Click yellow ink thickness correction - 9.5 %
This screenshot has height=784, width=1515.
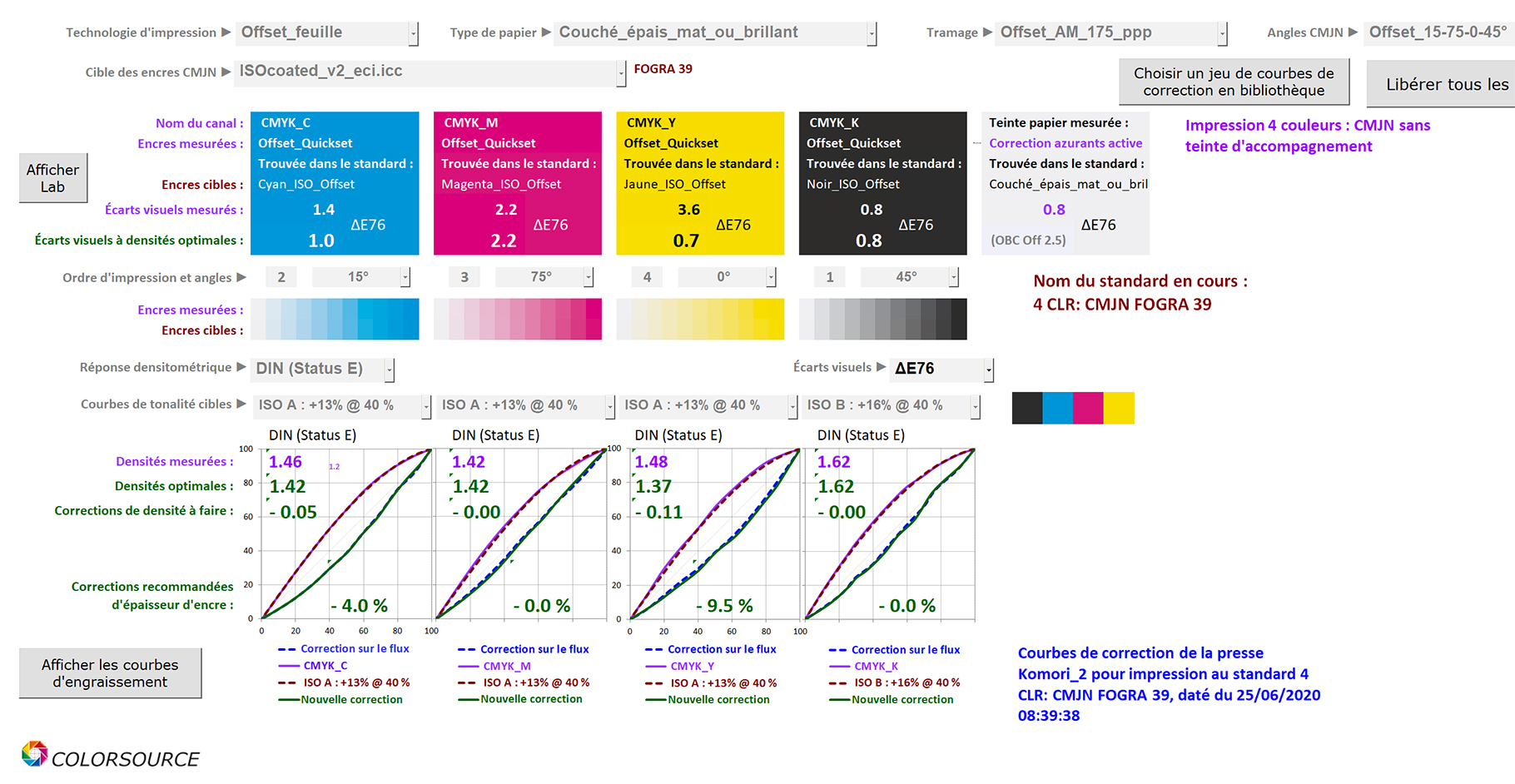click(x=725, y=606)
